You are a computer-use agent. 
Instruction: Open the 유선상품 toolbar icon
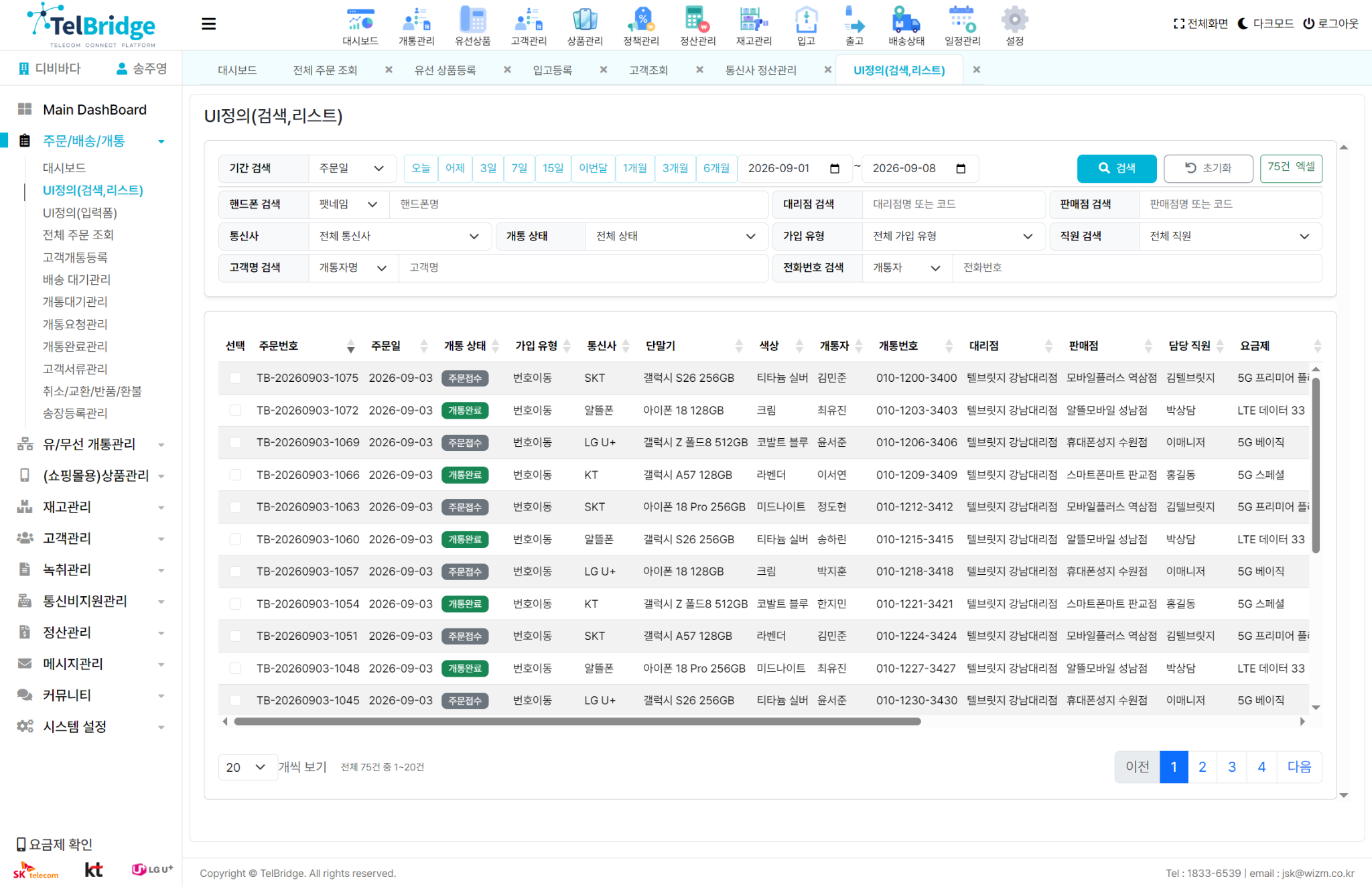[x=472, y=26]
